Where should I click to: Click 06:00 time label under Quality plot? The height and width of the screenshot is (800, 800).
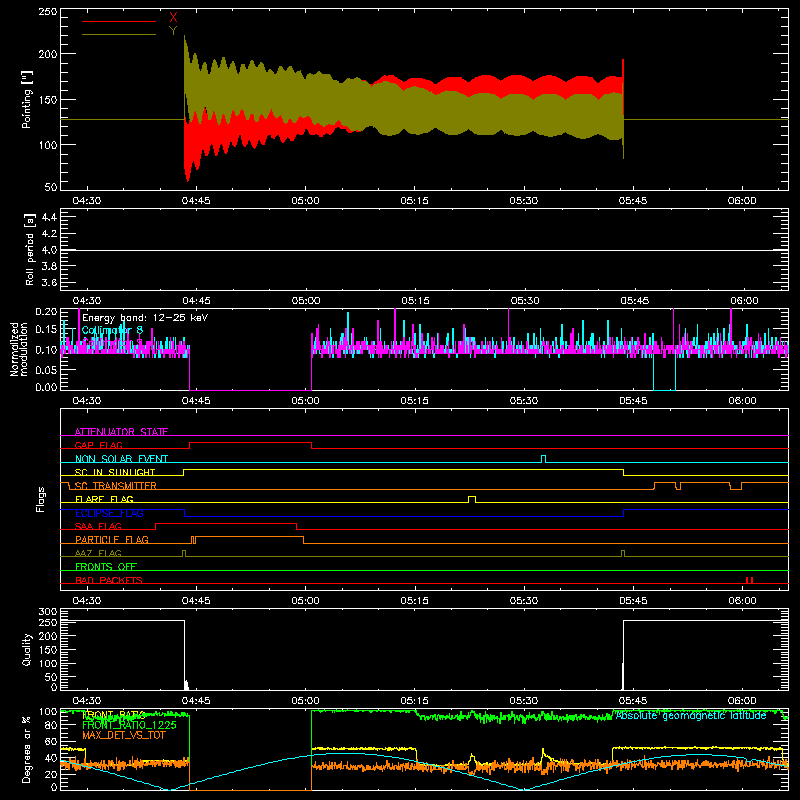742,701
